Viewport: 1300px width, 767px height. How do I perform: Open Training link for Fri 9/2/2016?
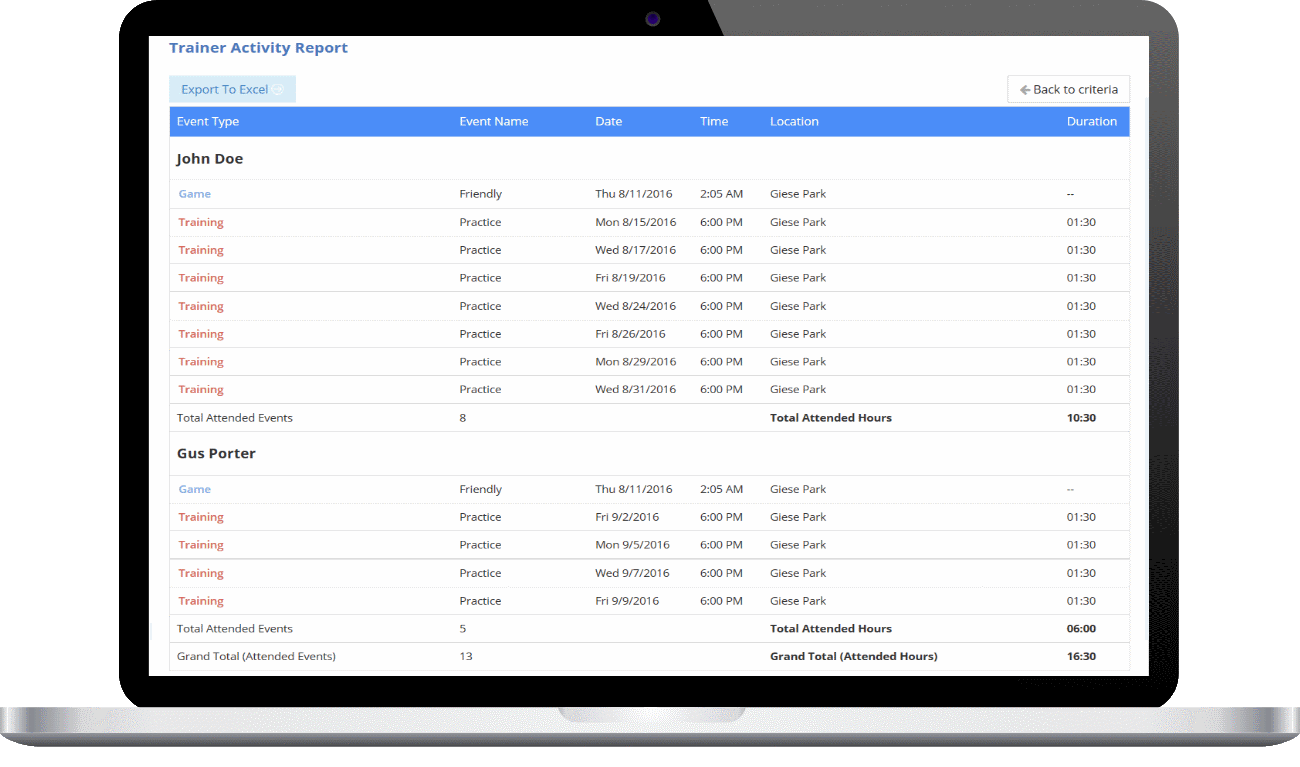(x=201, y=517)
